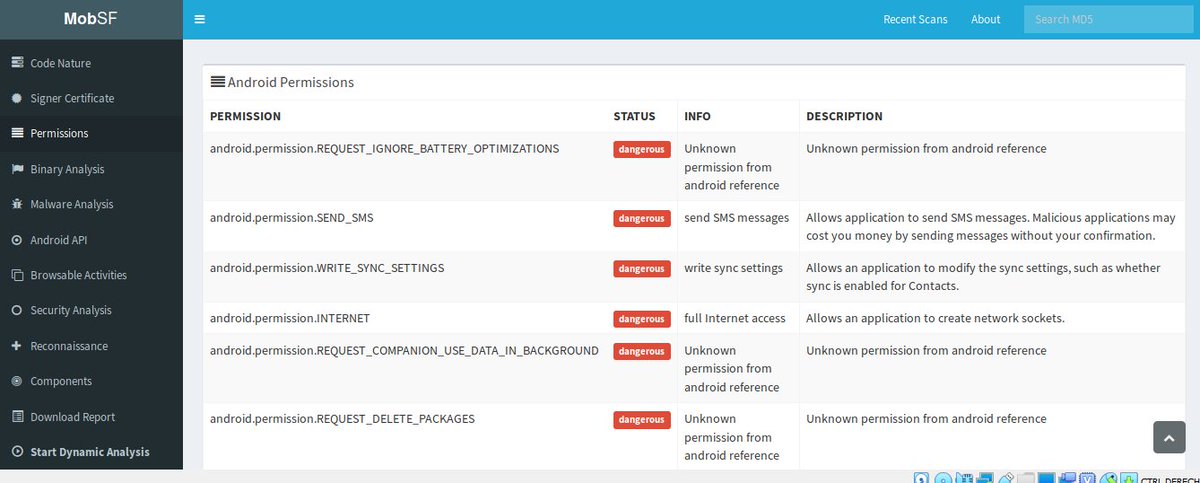
Task: Click the WRITE_SYNC_SETTINGS description about Contacts sync
Action: pyautogui.click(x=983, y=277)
